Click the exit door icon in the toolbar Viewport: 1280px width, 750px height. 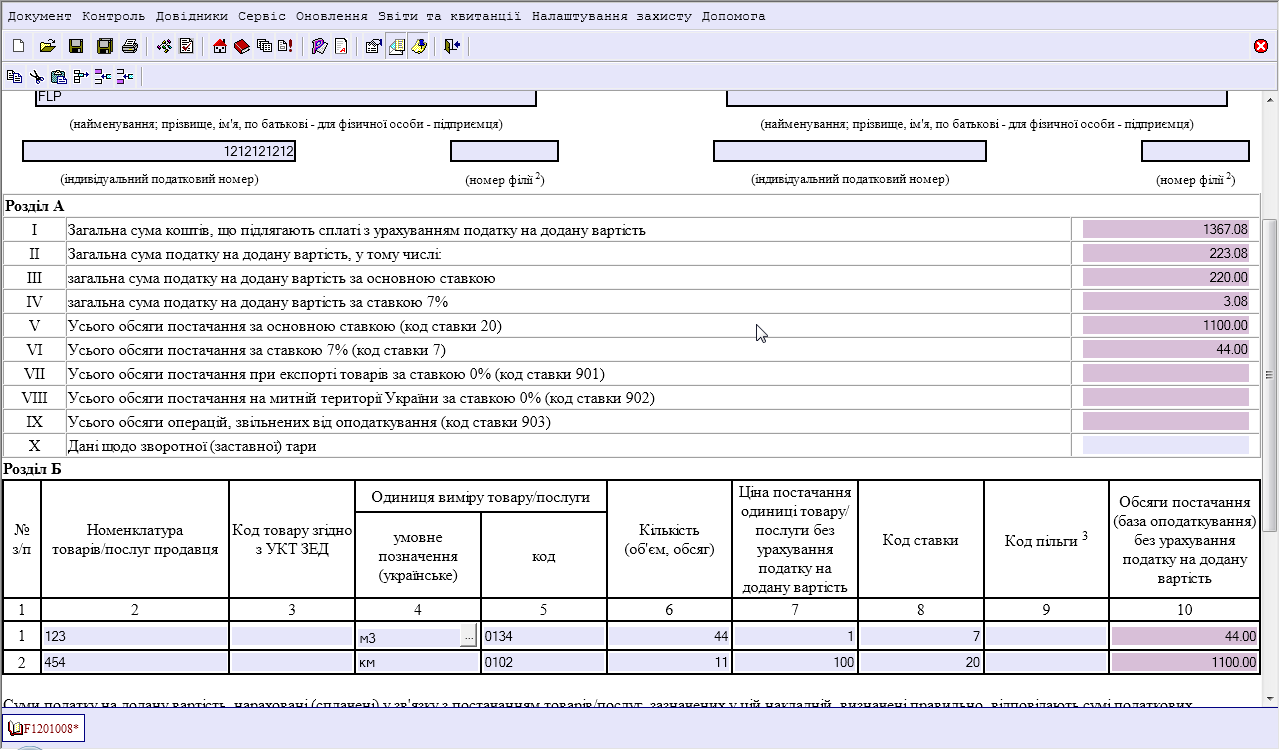pyautogui.click(x=452, y=46)
